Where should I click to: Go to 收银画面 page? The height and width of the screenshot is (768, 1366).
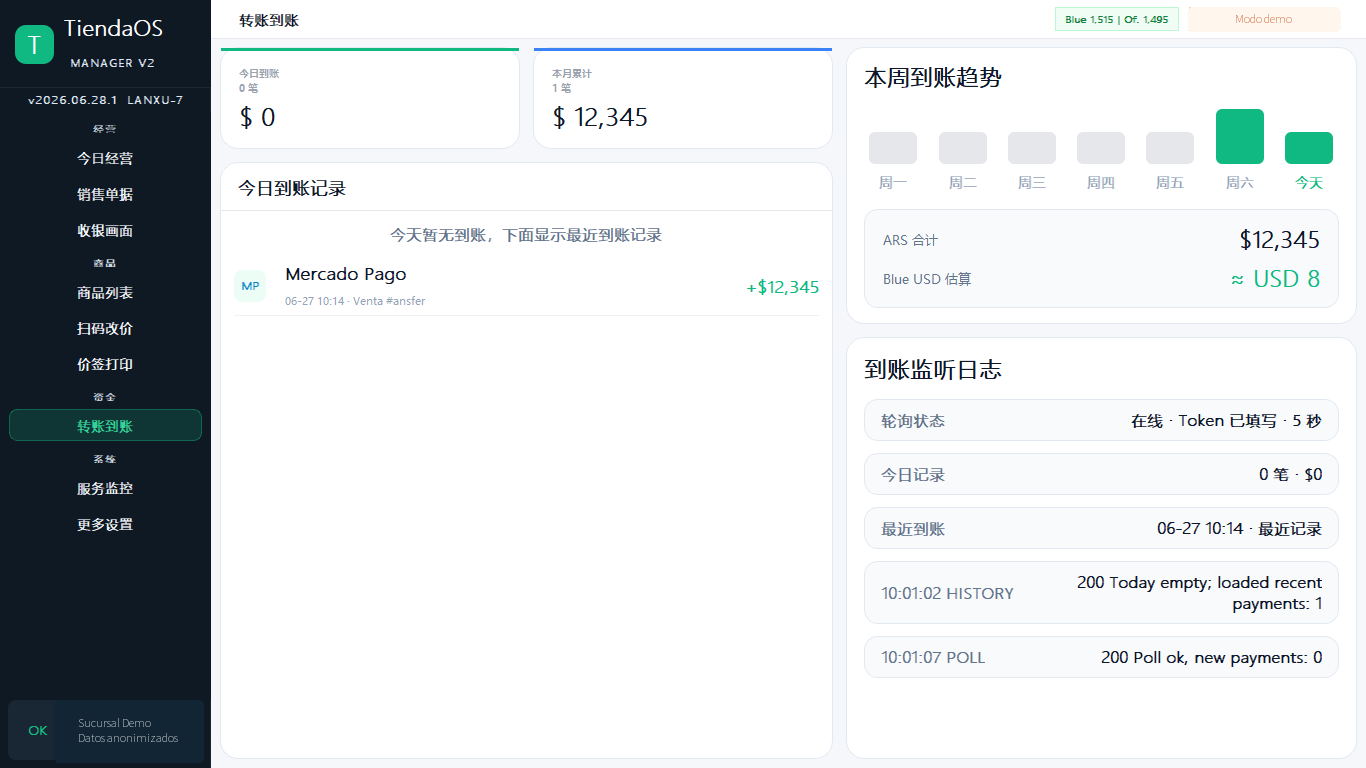[x=105, y=230]
